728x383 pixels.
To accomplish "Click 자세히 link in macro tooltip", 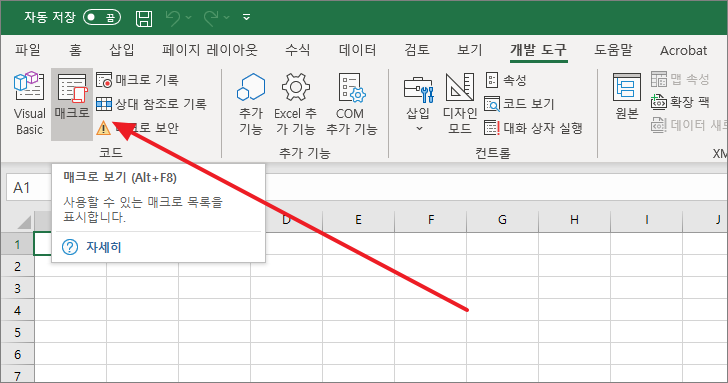I will 104,247.
